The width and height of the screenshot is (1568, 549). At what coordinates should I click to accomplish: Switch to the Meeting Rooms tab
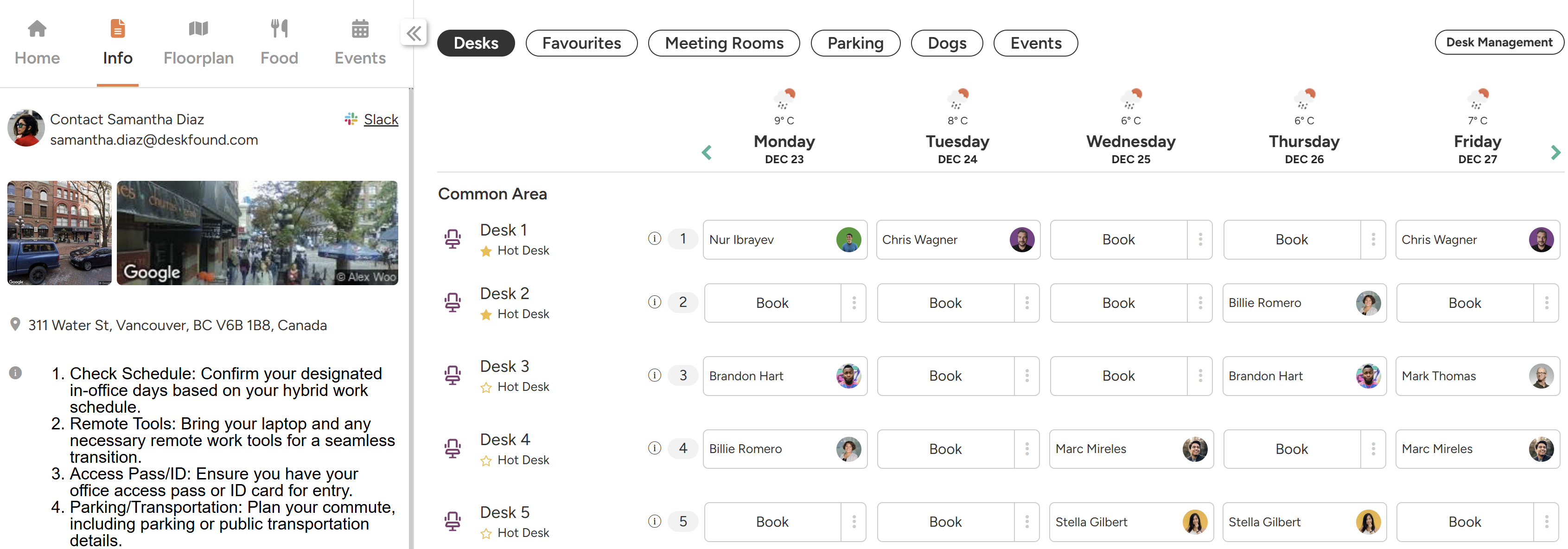tap(724, 43)
